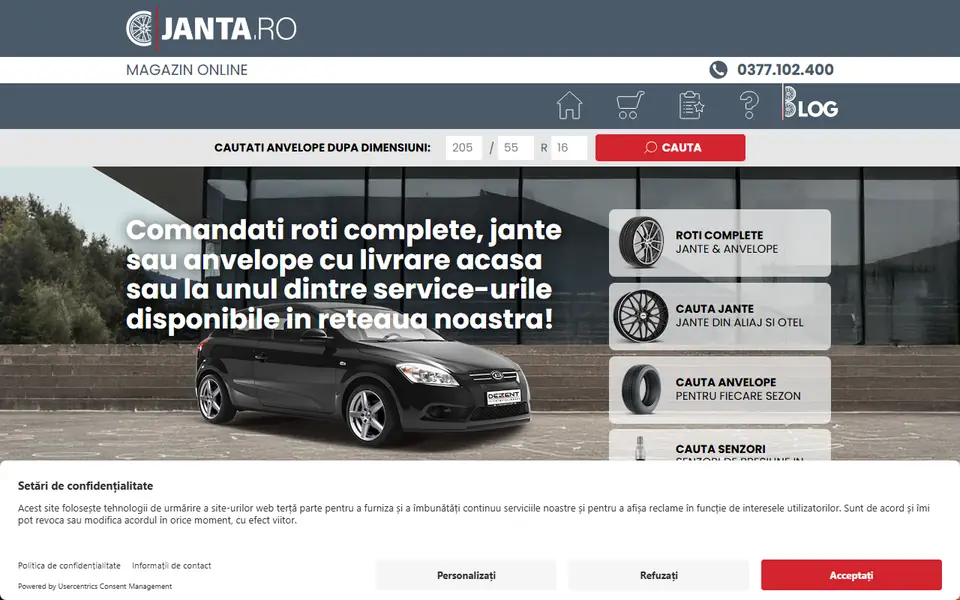The width and height of the screenshot is (960, 600).
Task: Click the phone number 0377.102.400
Action: [x=786, y=70]
